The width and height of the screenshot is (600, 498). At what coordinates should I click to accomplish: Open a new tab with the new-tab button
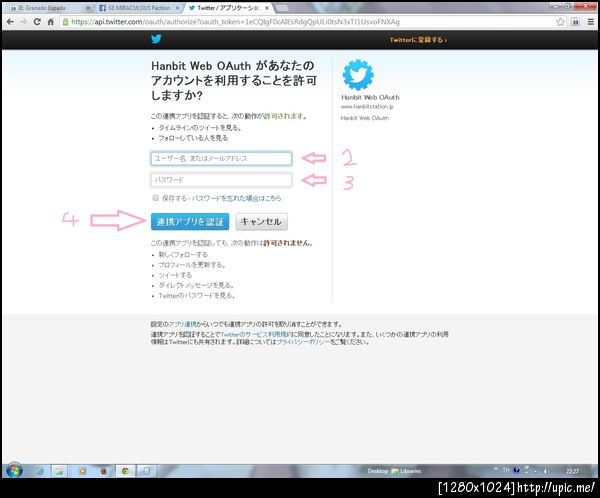click(x=282, y=8)
